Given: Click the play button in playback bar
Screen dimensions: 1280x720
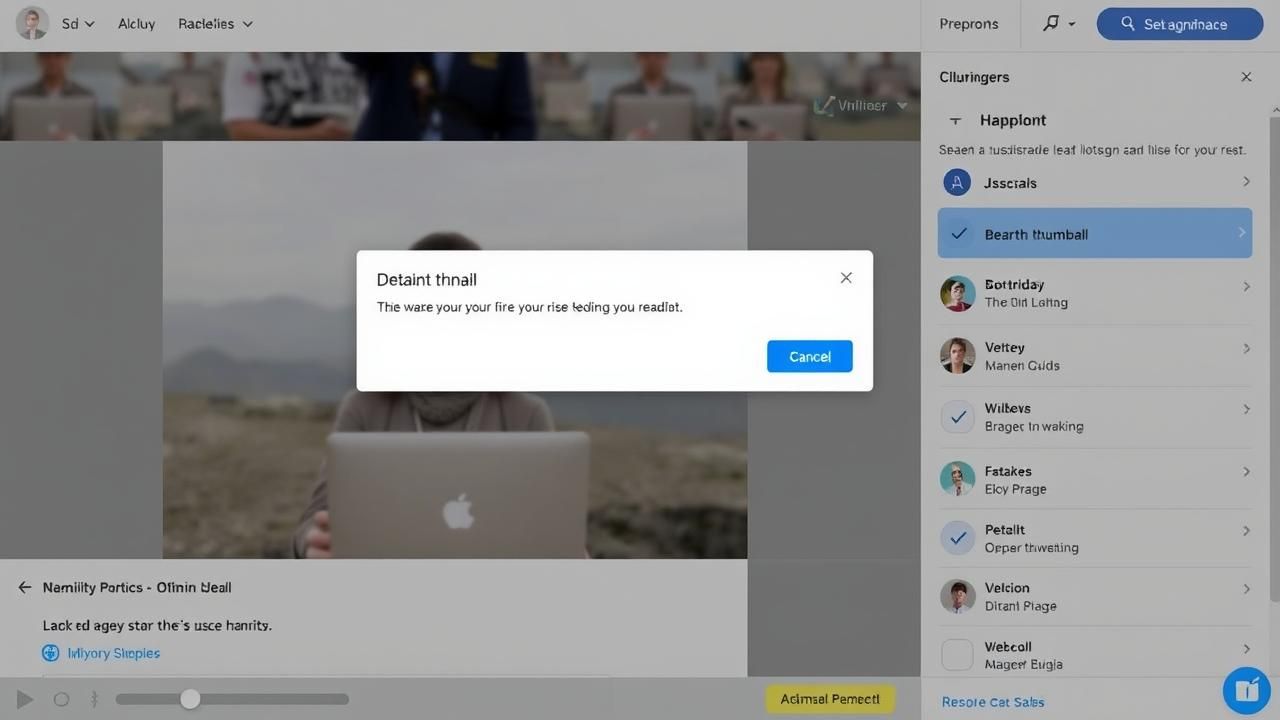Looking at the screenshot, I should tap(25, 700).
